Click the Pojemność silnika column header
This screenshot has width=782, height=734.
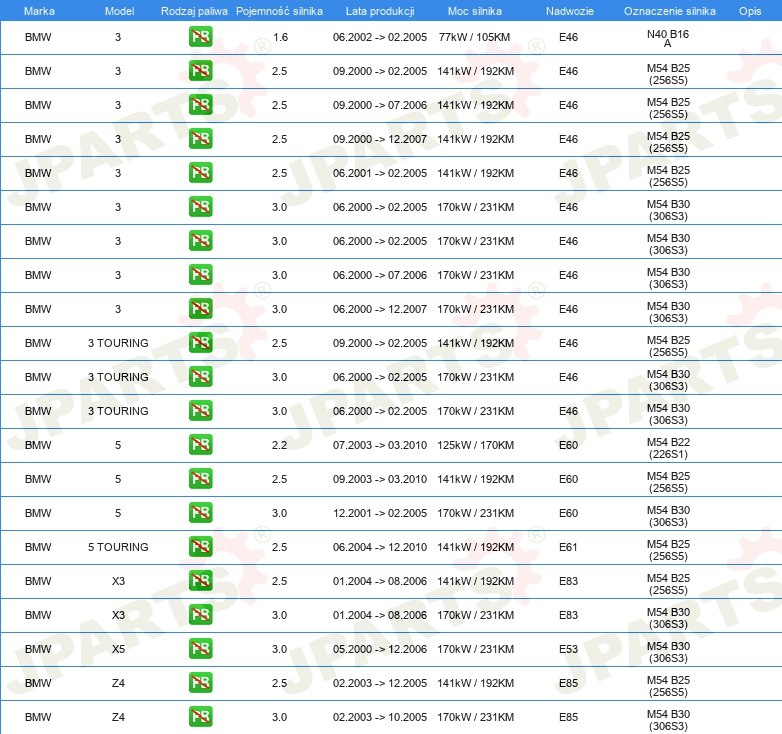(x=279, y=11)
